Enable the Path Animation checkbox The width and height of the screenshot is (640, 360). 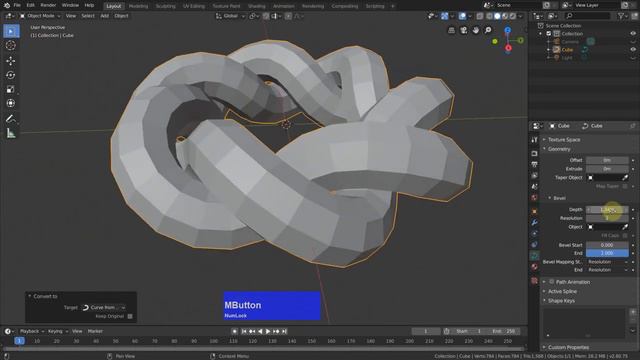point(551,282)
